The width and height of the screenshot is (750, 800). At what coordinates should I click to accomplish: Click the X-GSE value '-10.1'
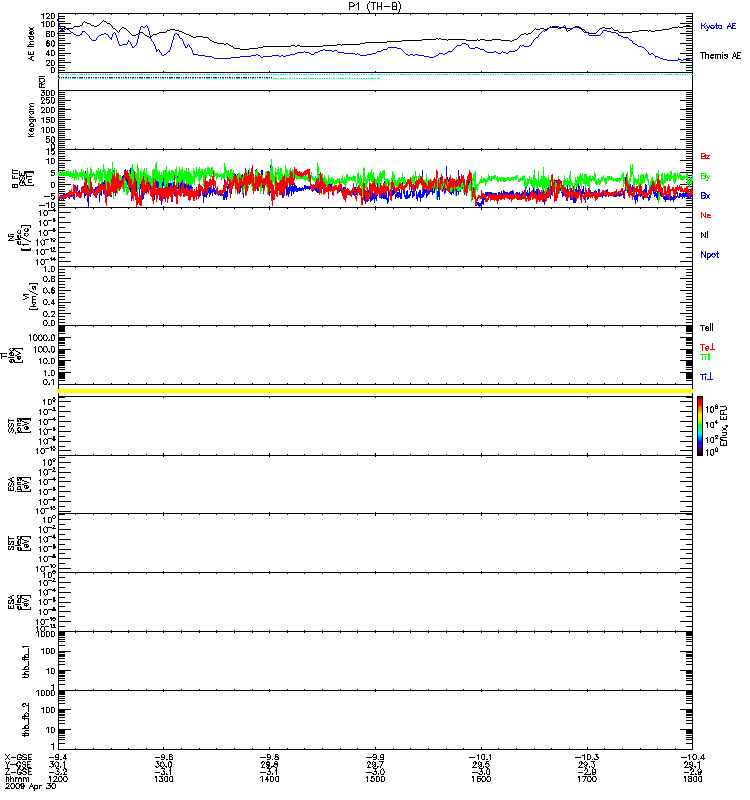[480, 758]
